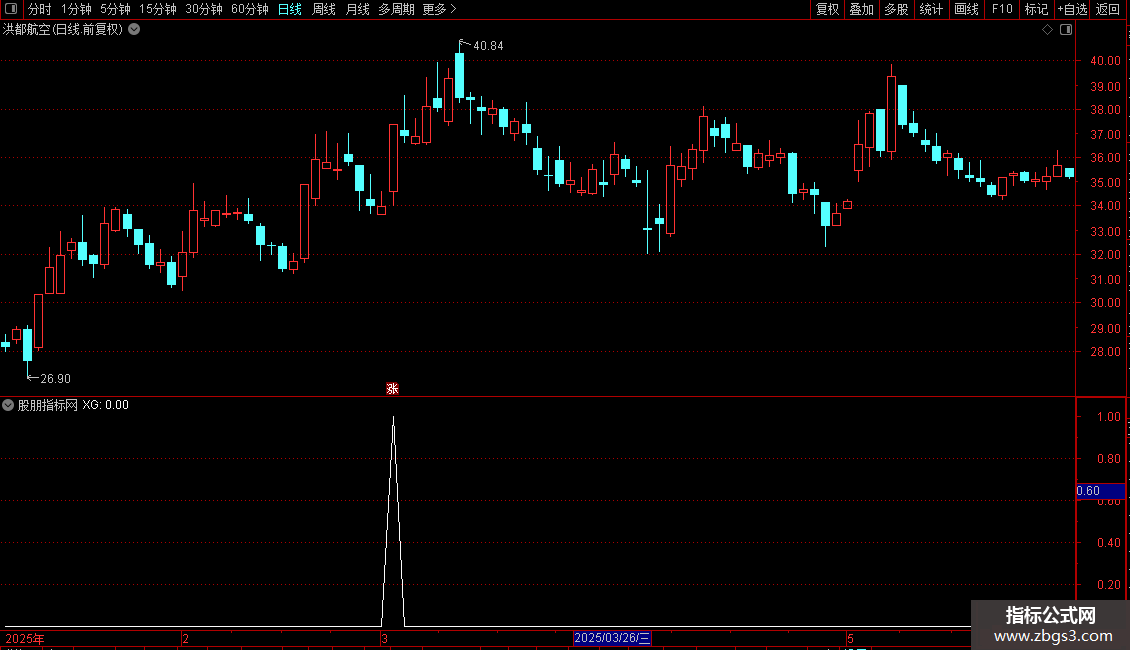
Task: Click 返回 to go back
Action: coord(1108,9)
